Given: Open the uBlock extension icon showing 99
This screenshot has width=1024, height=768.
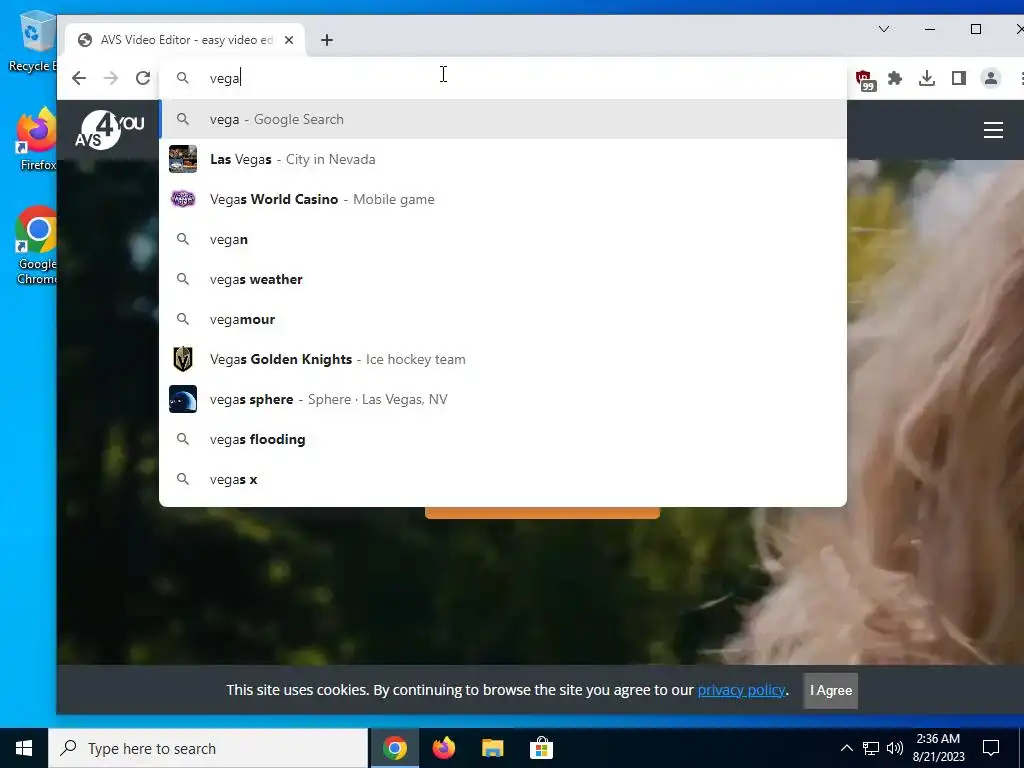Looking at the screenshot, I should pyautogui.click(x=865, y=80).
